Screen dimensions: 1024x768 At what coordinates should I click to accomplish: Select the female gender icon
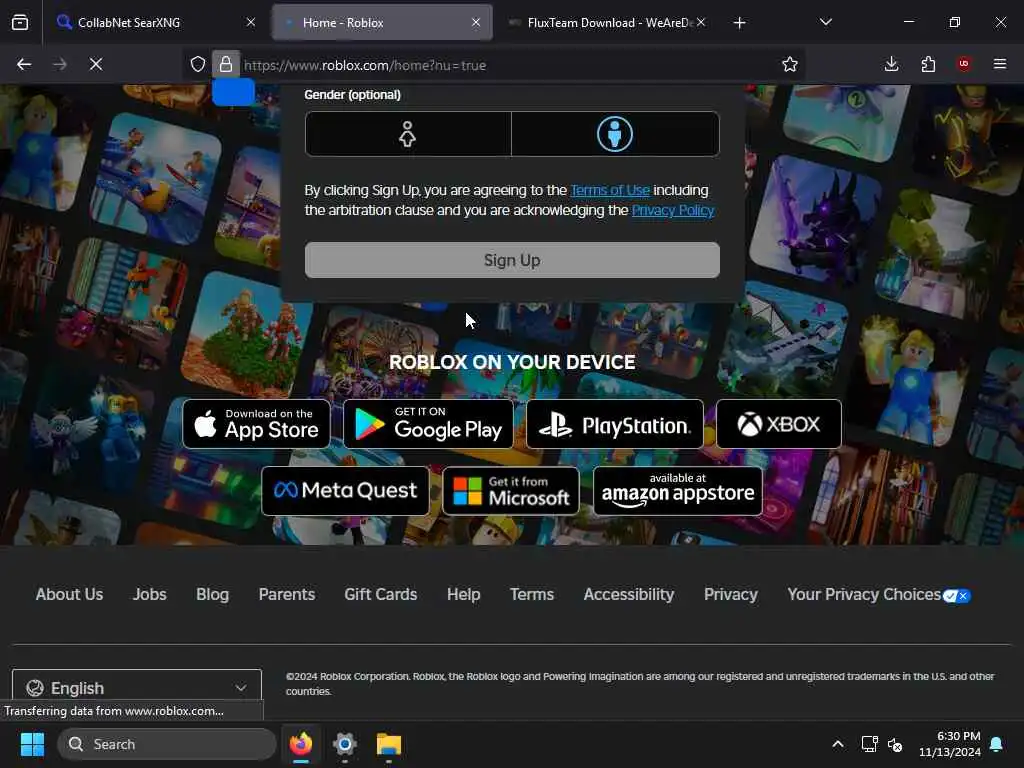[x=408, y=134]
